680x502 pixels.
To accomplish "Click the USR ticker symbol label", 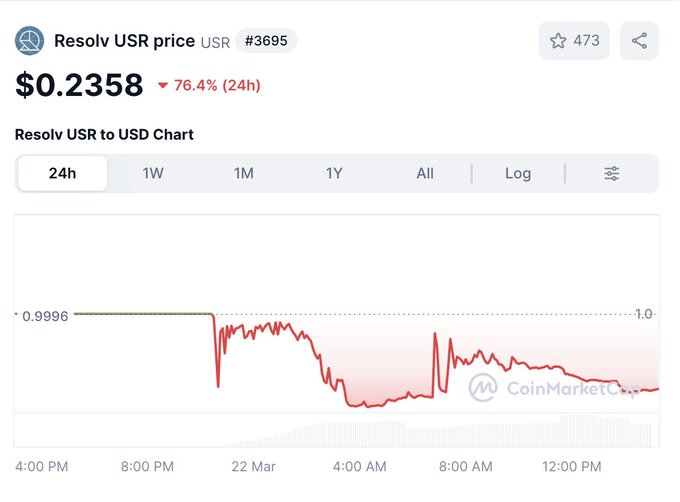I will pos(215,42).
